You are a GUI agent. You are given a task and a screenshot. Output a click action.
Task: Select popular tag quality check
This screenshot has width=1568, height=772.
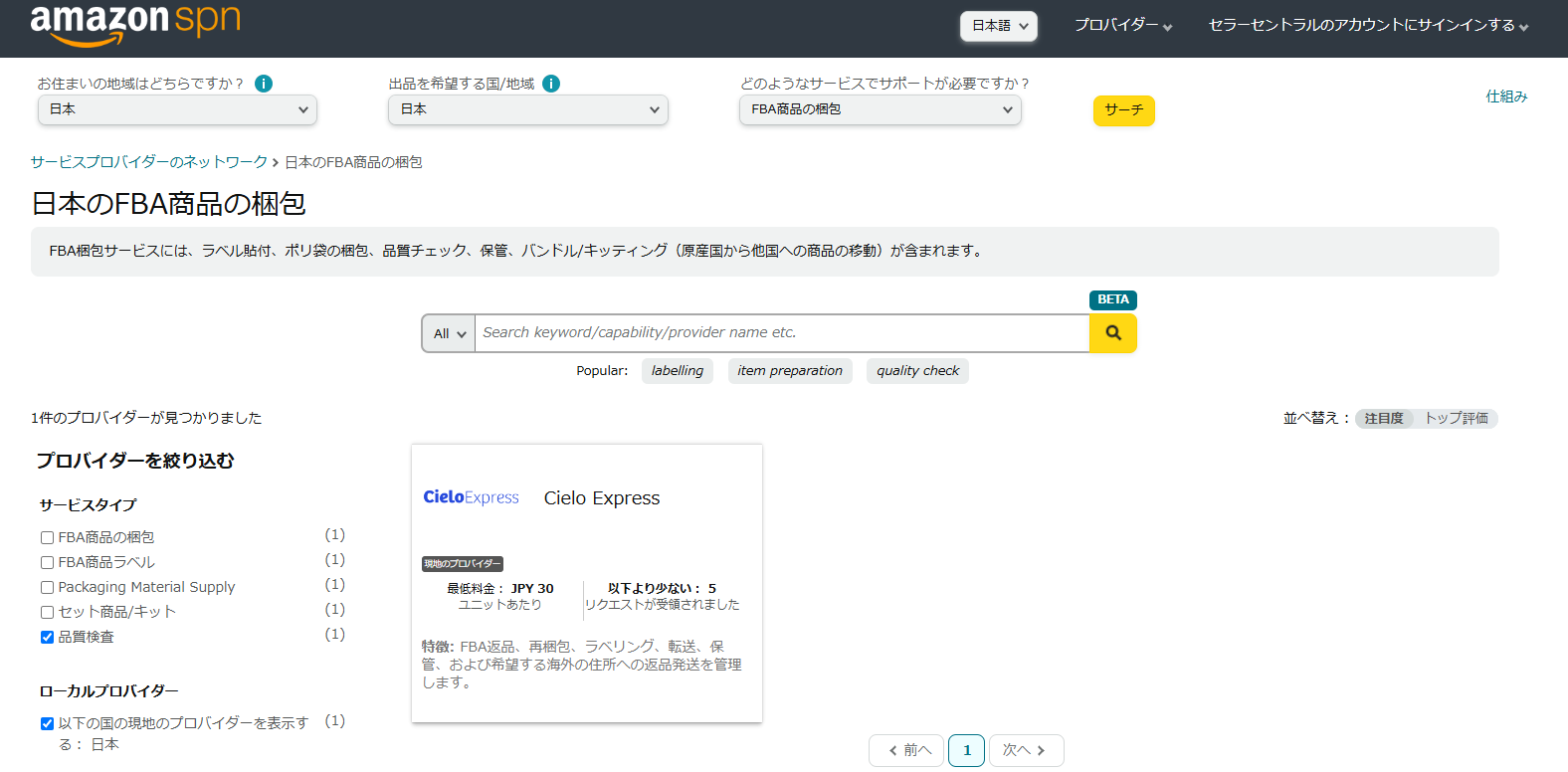(x=918, y=371)
